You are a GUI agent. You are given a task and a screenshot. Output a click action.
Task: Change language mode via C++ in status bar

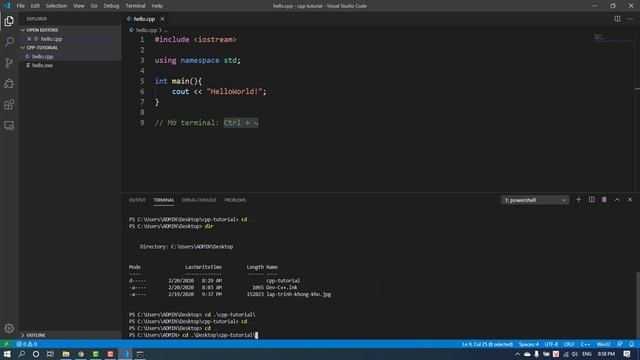(x=585, y=344)
